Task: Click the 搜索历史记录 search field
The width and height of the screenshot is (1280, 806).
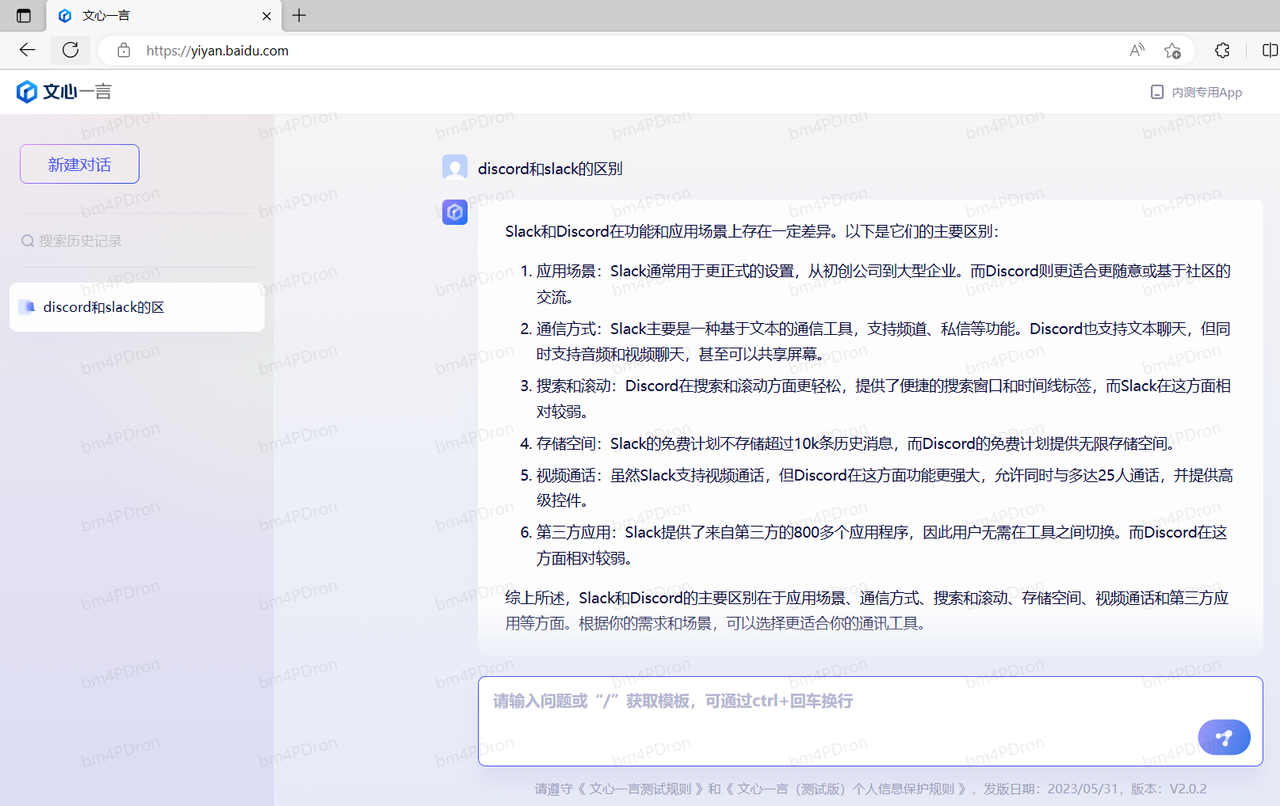Action: pos(137,241)
